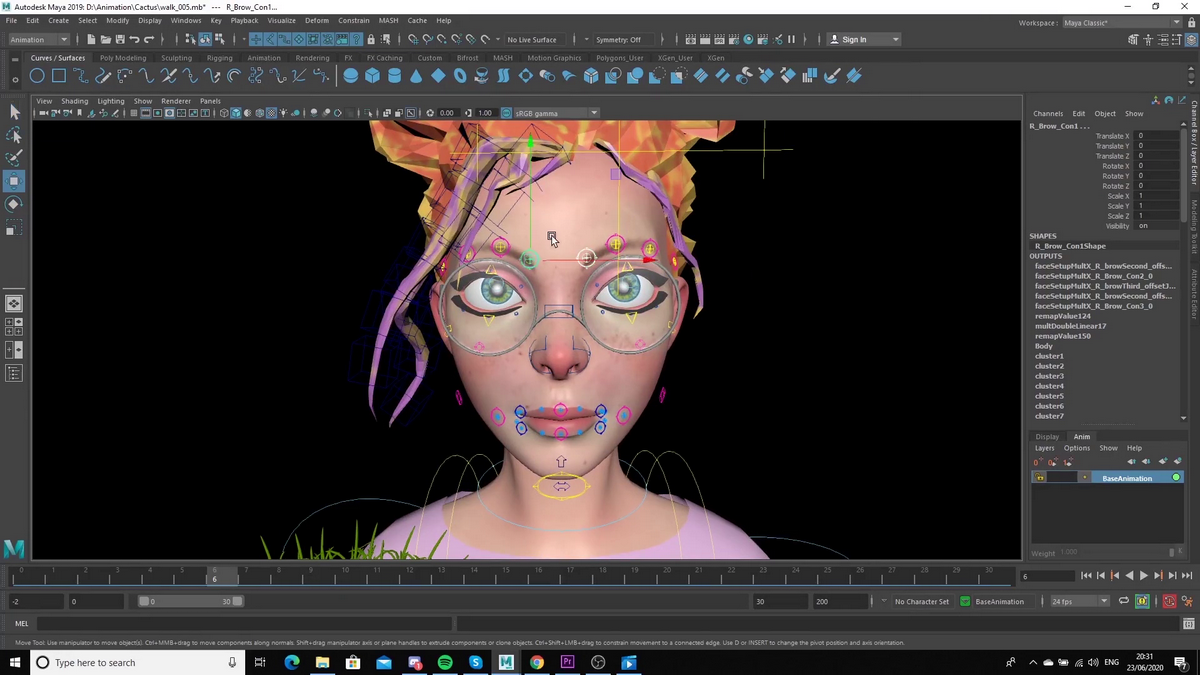Viewport: 1200px width, 675px height.
Task: Click the pause Viewport icon
Action: (791, 40)
